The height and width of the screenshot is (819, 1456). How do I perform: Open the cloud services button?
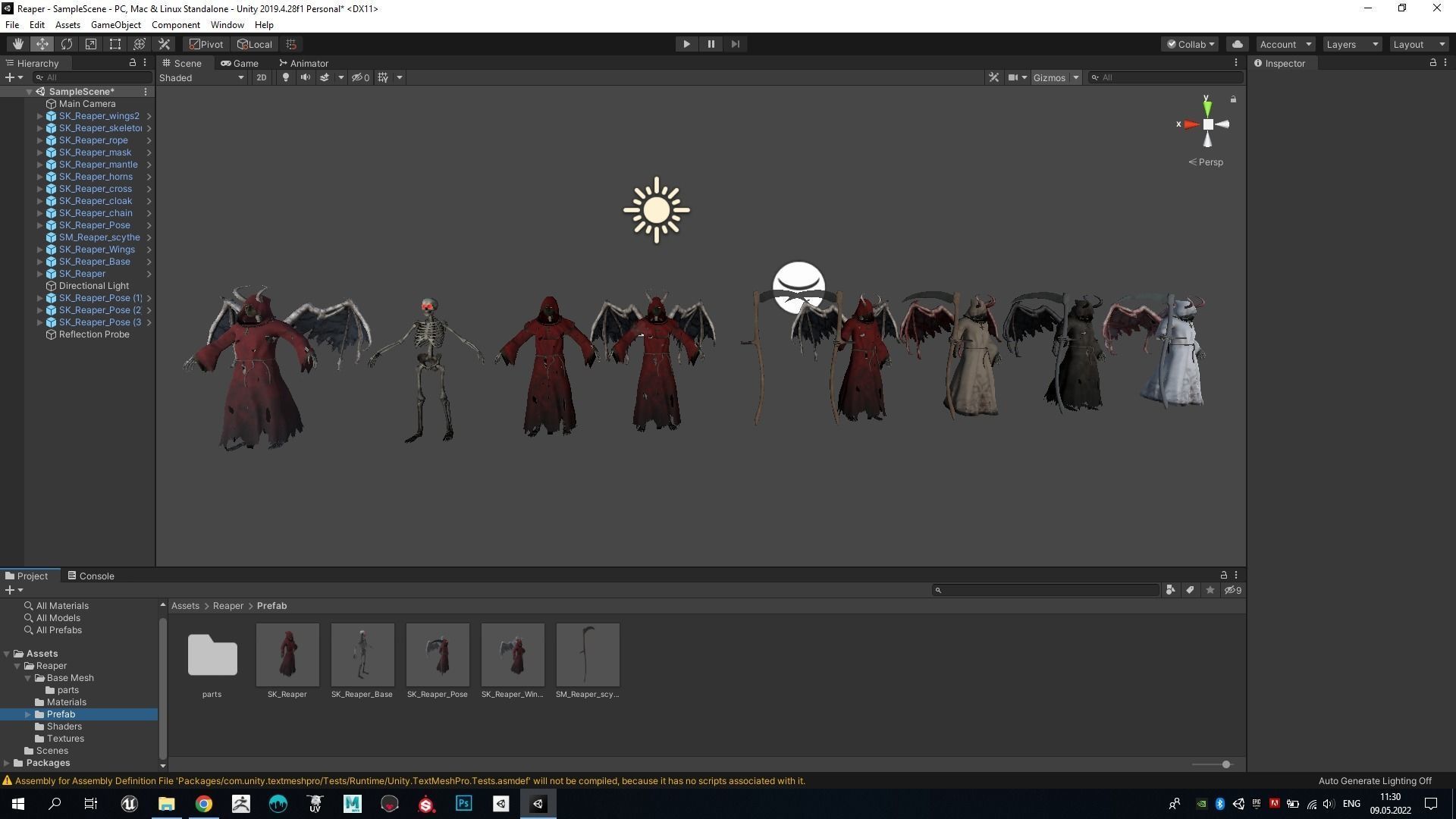point(1238,44)
